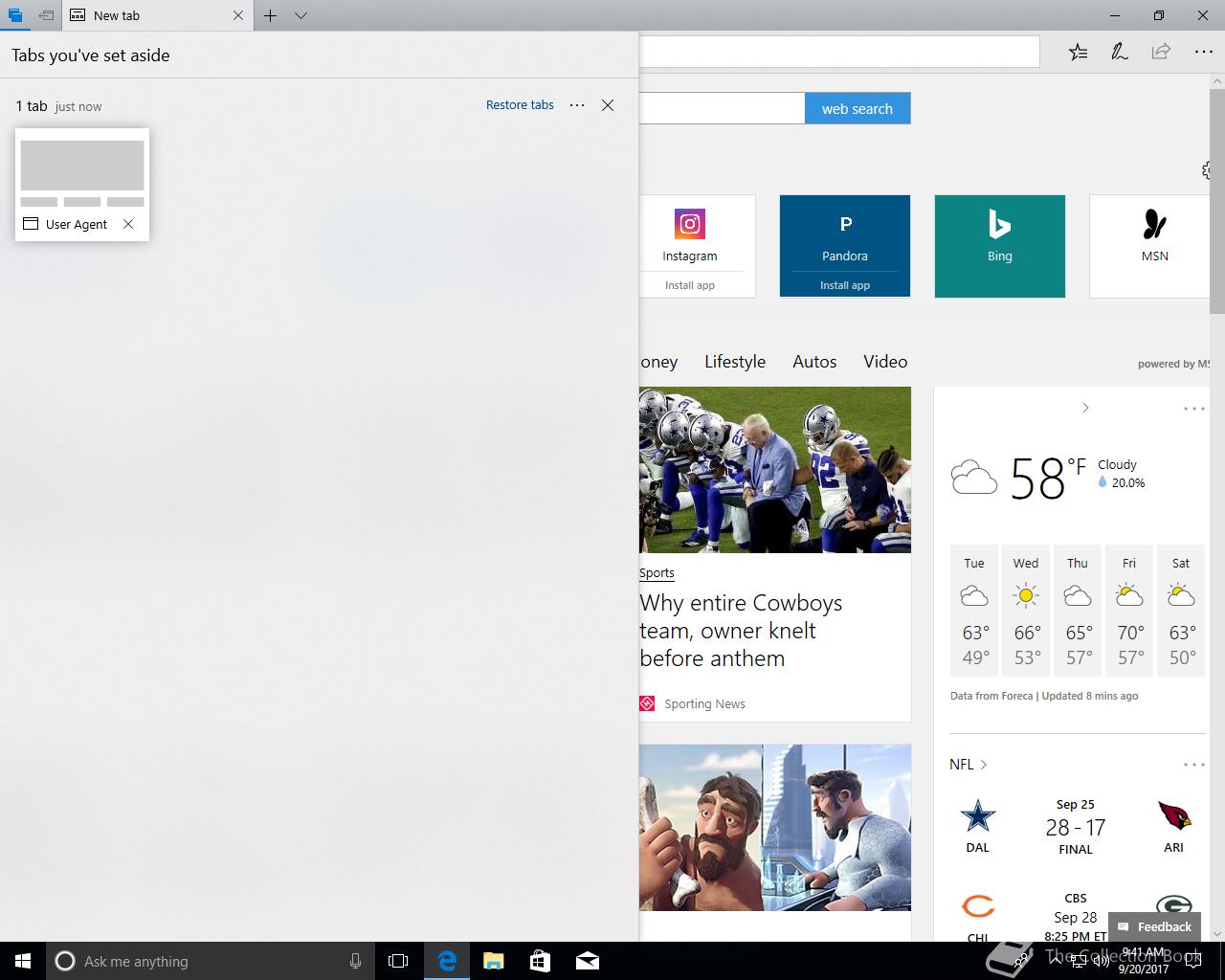Open Microsoft Store from taskbar
The height and width of the screenshot is (980, 1225).
pos(541,961)
